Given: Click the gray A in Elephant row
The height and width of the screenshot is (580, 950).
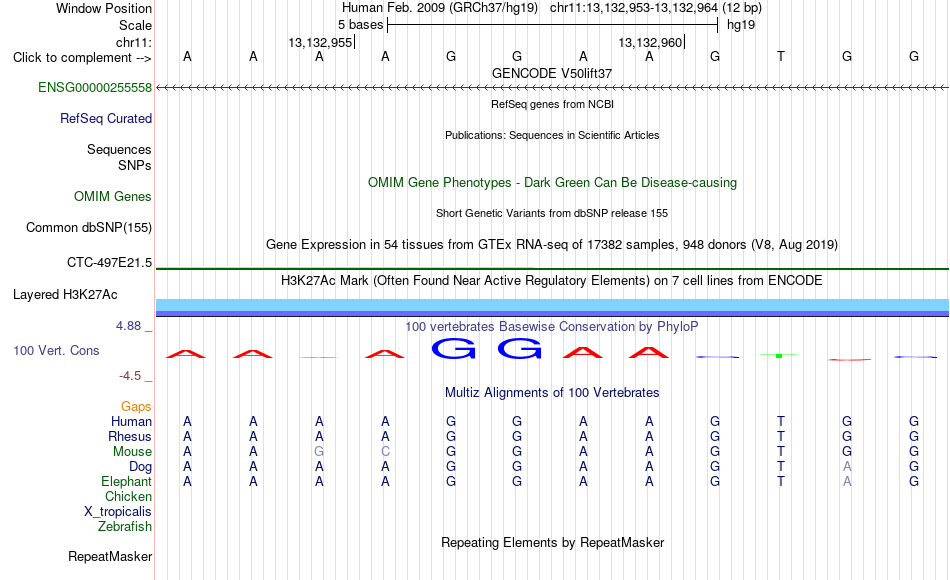Looking at the screenshot, I should pyautogui.click(x=847, y=481).
